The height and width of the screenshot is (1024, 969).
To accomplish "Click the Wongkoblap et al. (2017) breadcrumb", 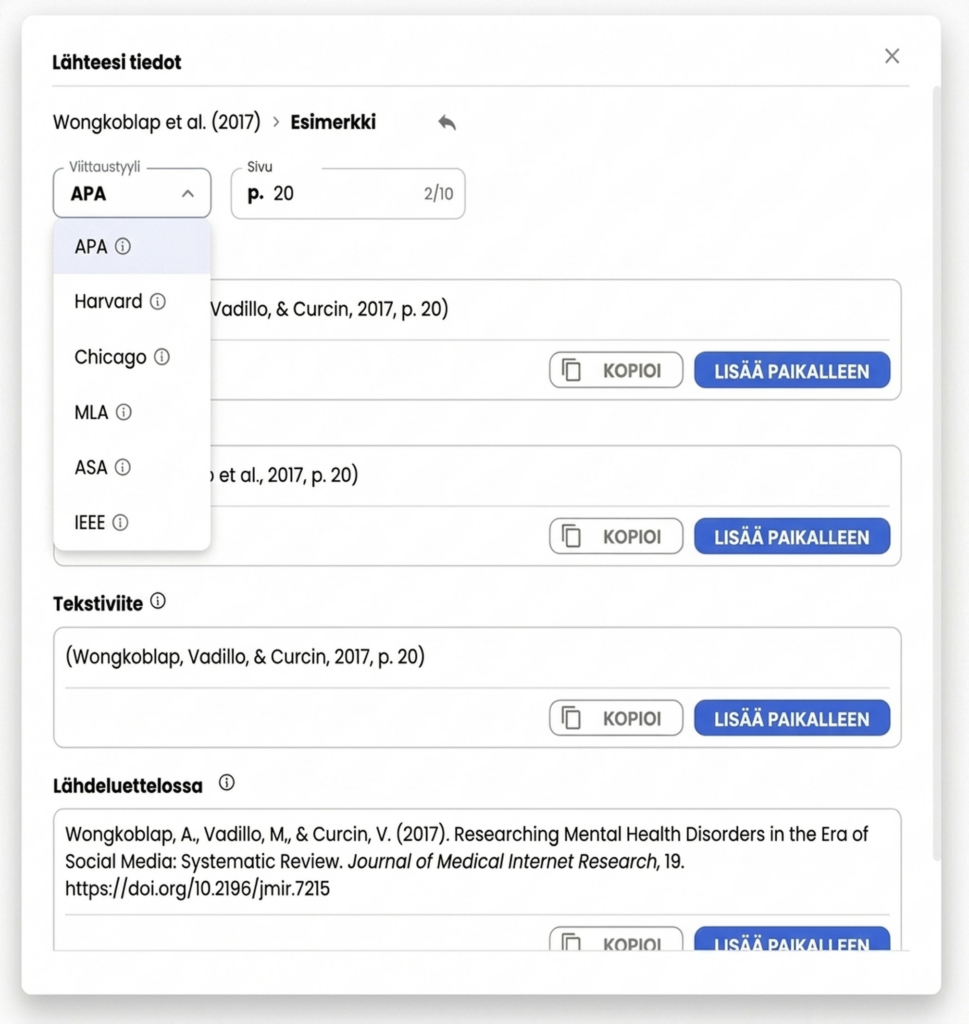I will (157, 122).
